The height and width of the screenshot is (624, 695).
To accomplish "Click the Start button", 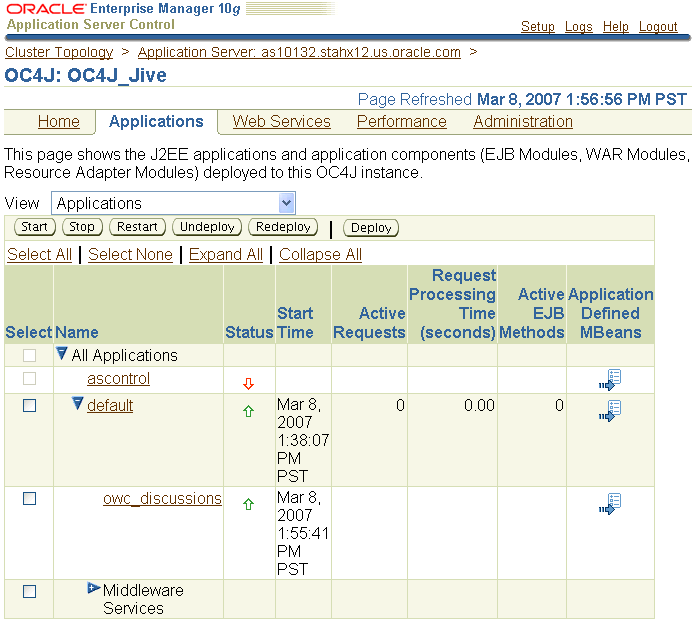I will tap(35, 227).
